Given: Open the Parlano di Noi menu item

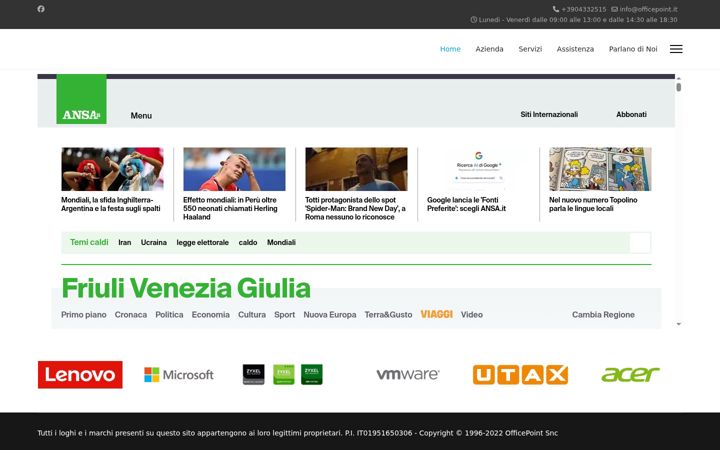Looking at the screenshot, I should point(633,49).
